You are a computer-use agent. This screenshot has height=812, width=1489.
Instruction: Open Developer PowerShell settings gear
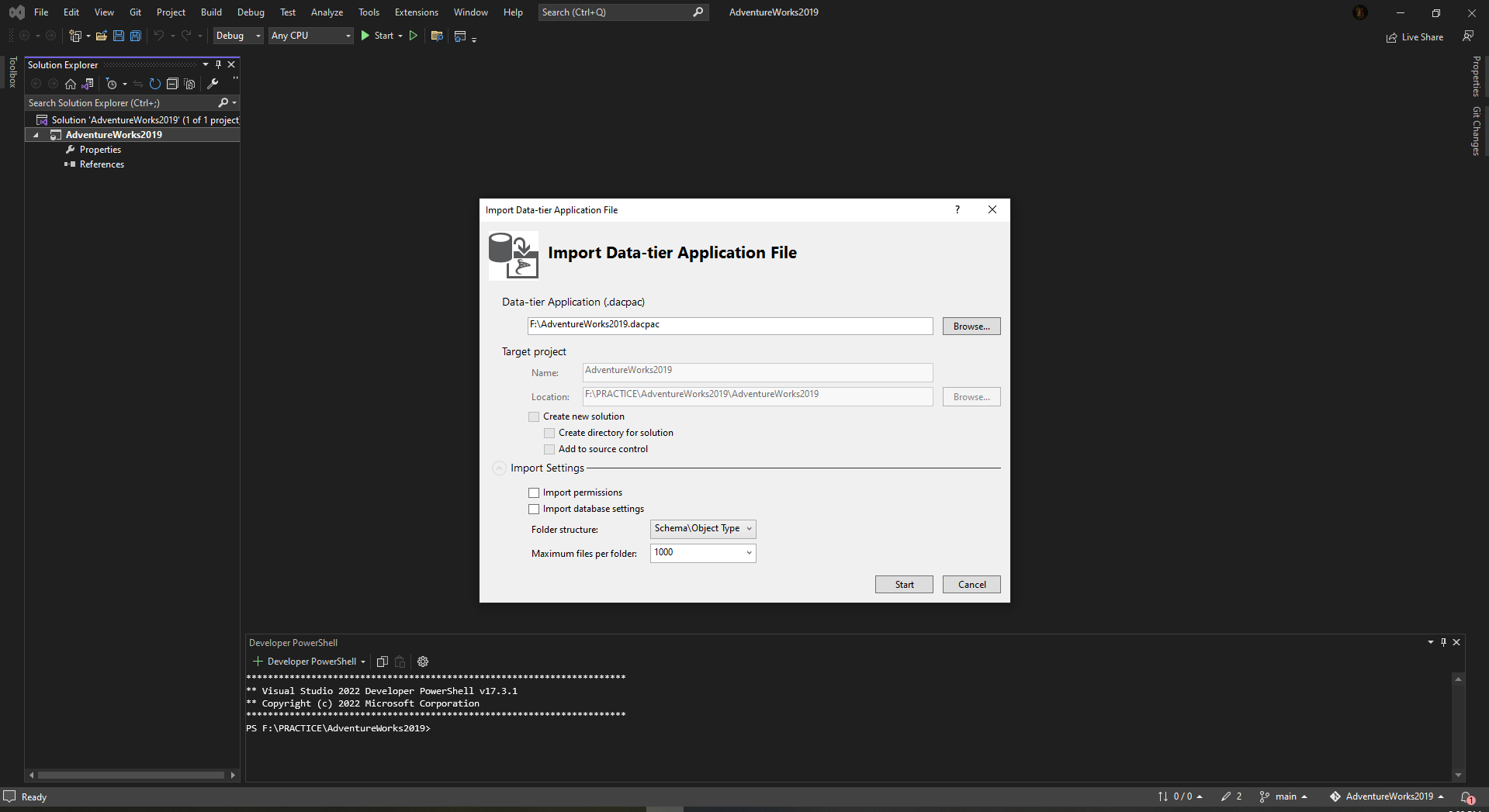pos(422,661)
